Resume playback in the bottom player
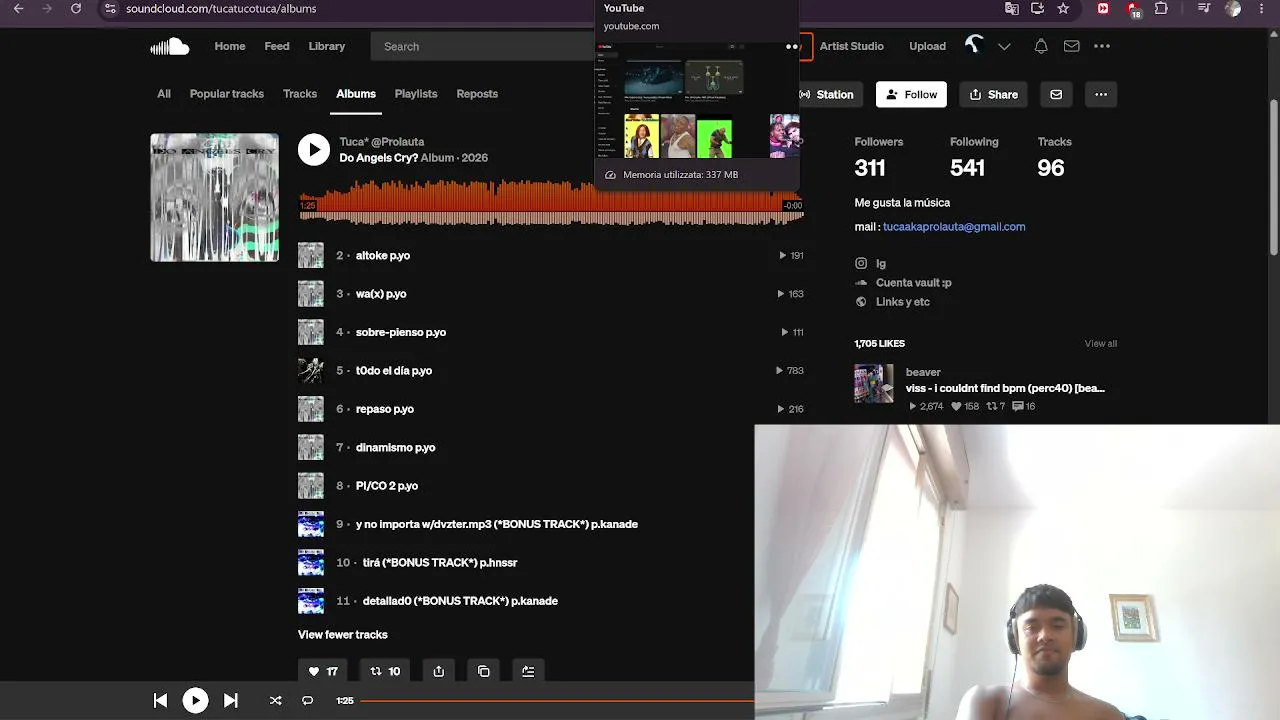Image resolution: width=1280 pixels, height=720 pixels. click(x=195, y=701)
